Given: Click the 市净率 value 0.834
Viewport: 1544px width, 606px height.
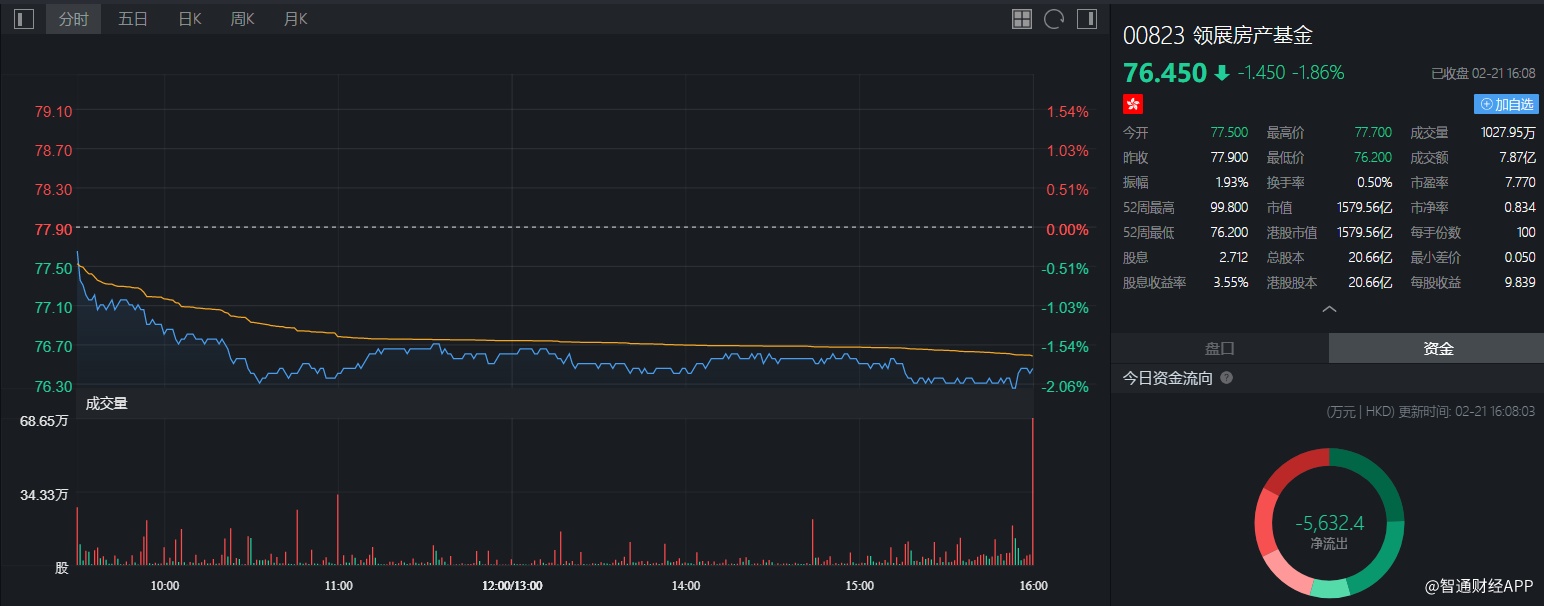Looking at the screenshot, I should [1519, 208].
